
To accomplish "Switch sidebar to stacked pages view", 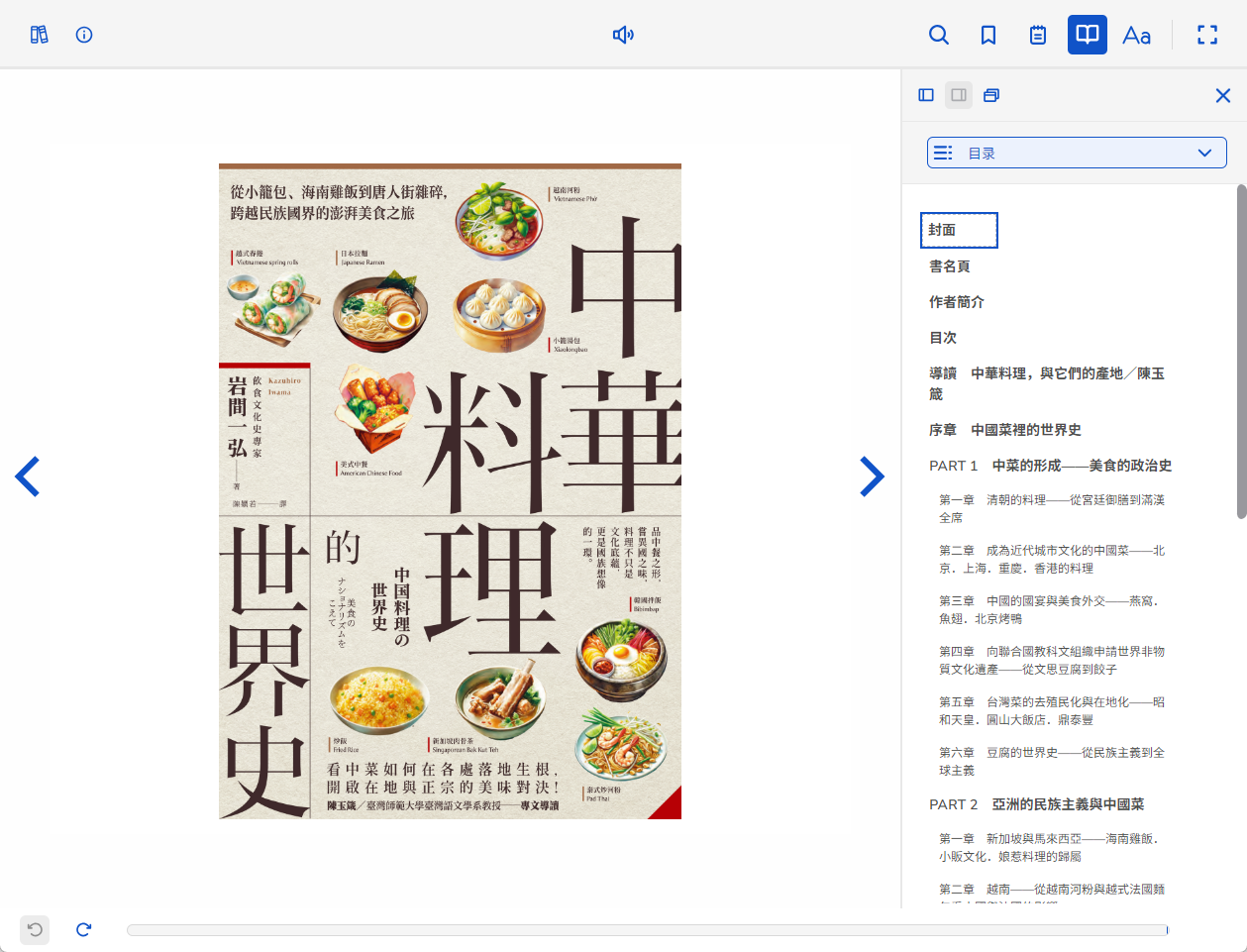I will [991, 95].
